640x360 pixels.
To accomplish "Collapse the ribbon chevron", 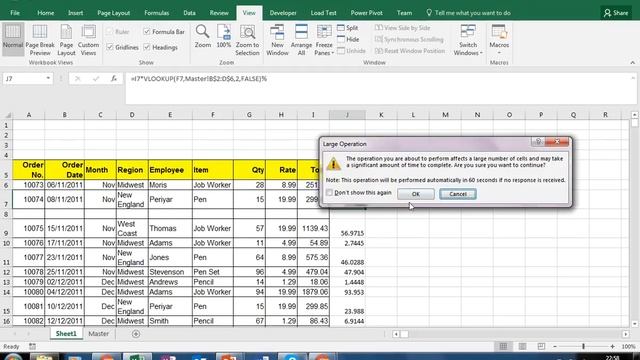I will 632,62.
